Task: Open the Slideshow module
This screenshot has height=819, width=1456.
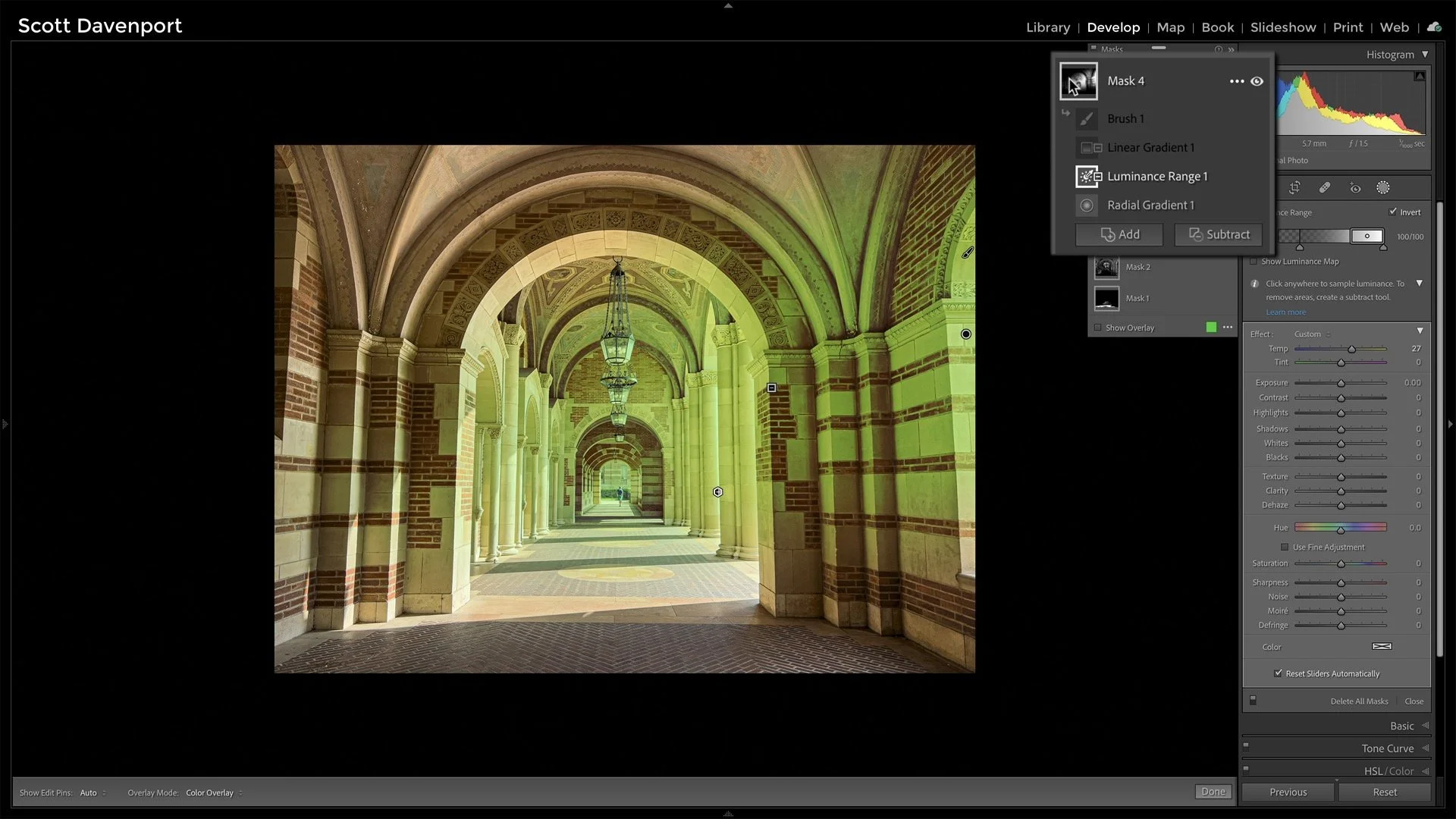Action: (1283, 27)
